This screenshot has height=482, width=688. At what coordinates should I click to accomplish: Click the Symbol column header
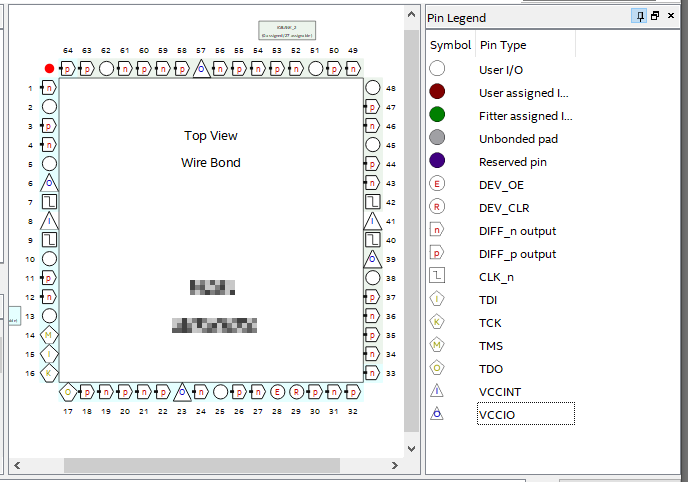tap(450, 45)
